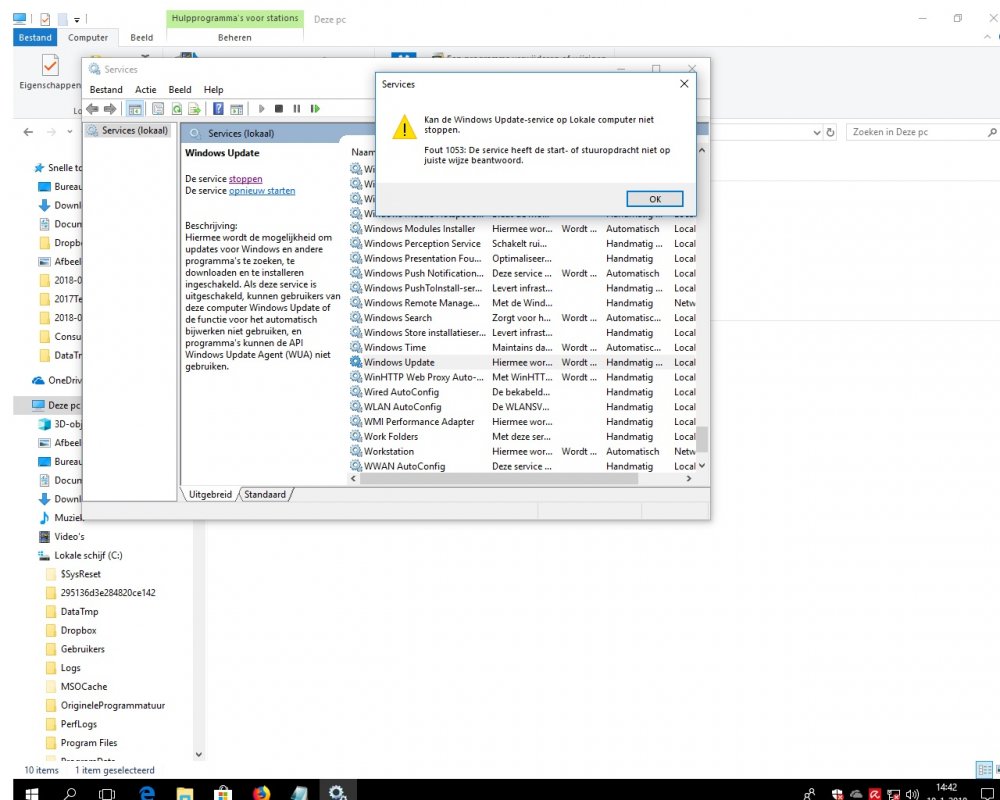Click the back arrow in Services toolbar
This screenshot has height=800, width=1000.
tap(92, 109)
